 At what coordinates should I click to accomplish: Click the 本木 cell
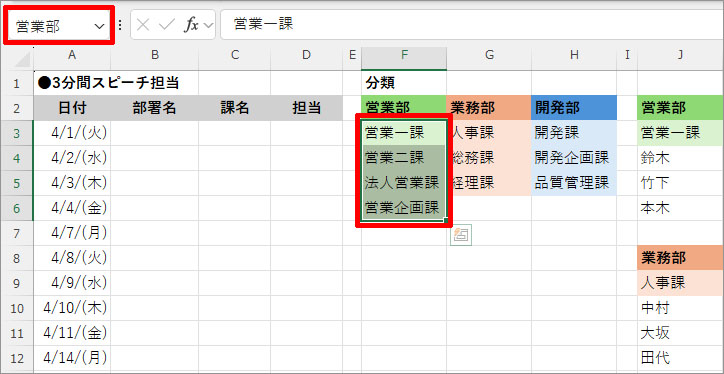point(681,208)
